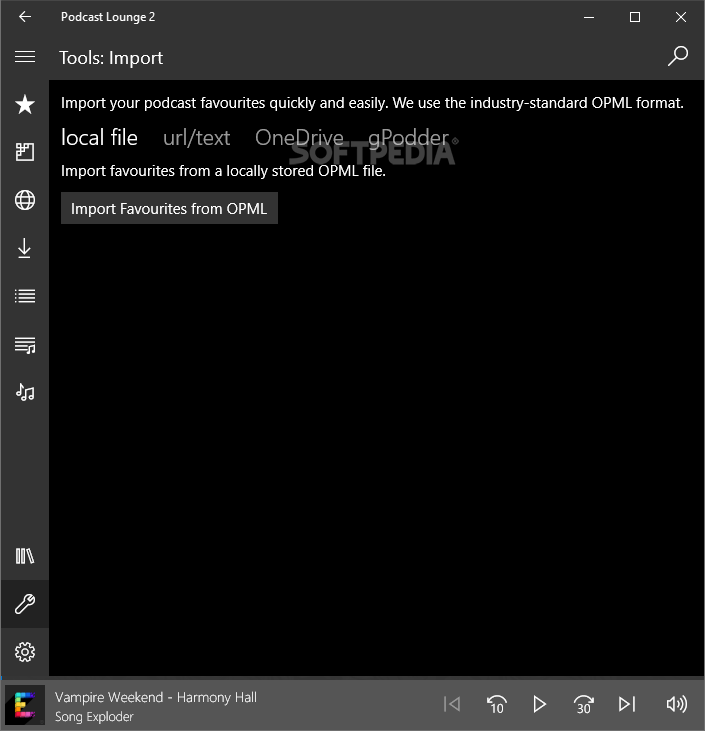
Task: Open the music notes icon in sidebar
Action: pyautogui.click(x=25, y=393)
